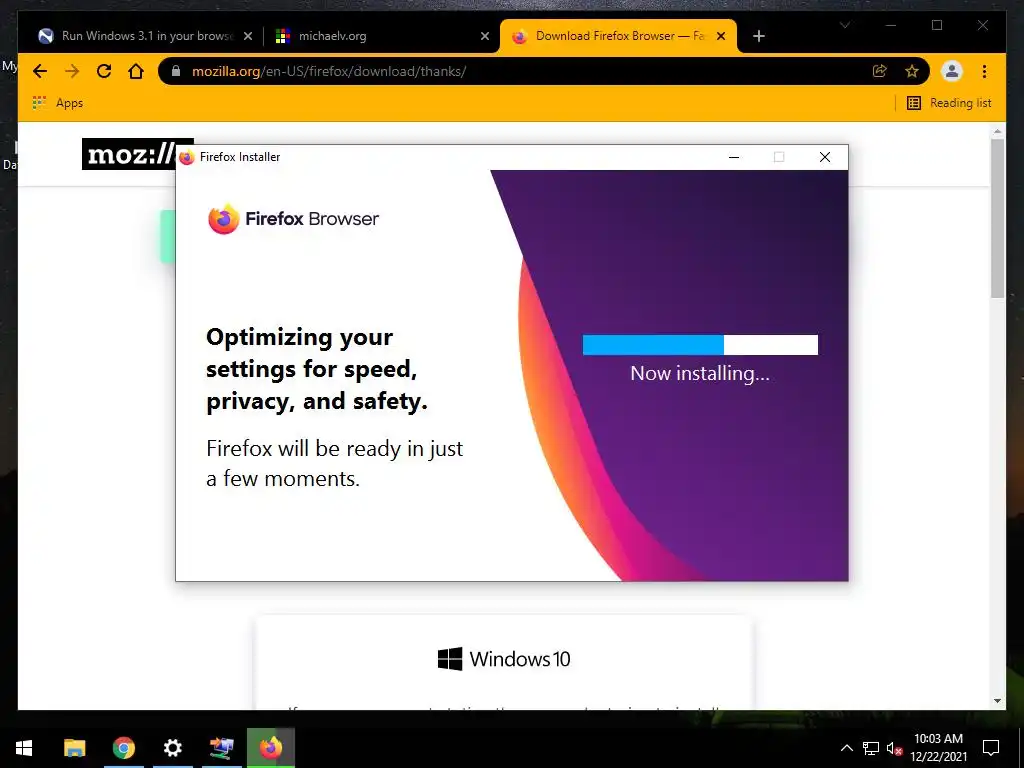Click the 'Optimizing your settings' heading
The height and width of the screenshot is (768, 1024).
tap(317, 369)
